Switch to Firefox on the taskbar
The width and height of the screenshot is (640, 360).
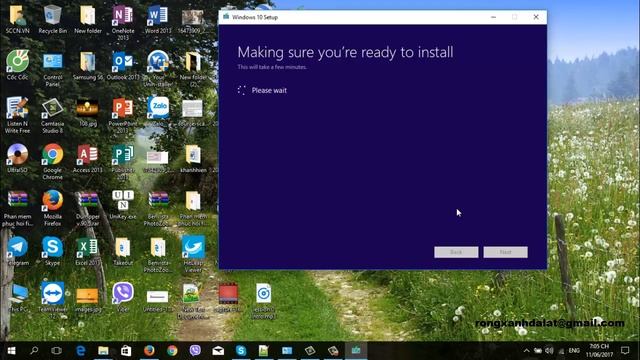pos(149,351)
